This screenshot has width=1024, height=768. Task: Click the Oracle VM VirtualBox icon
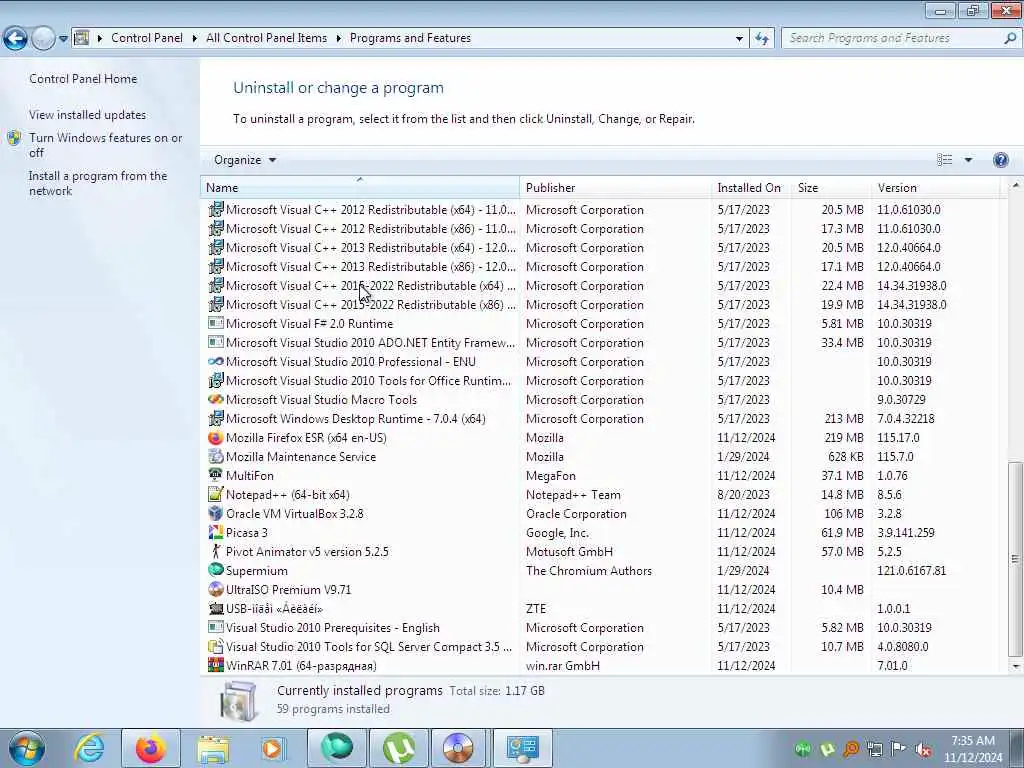point(216,513)
